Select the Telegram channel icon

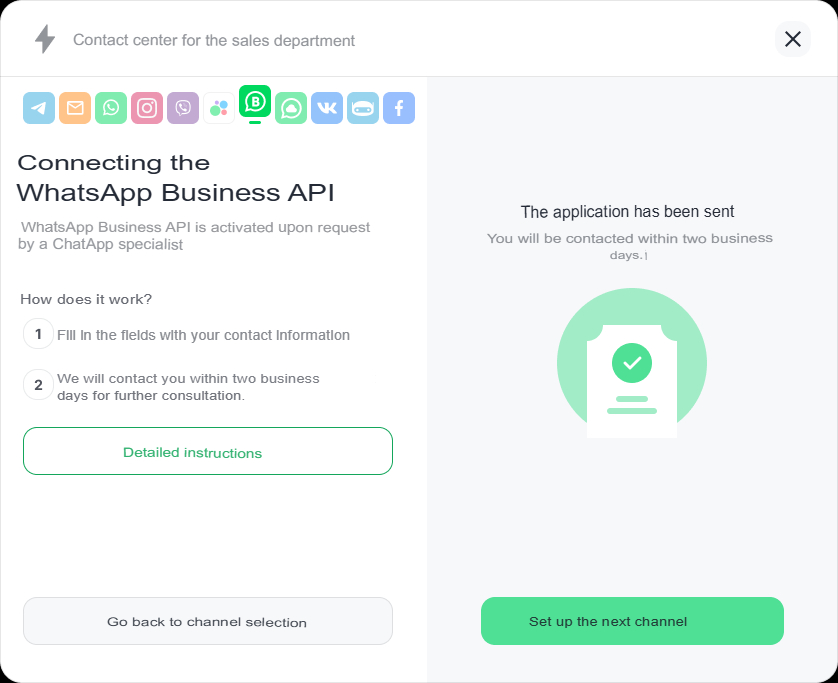click(x=39, y=108)
